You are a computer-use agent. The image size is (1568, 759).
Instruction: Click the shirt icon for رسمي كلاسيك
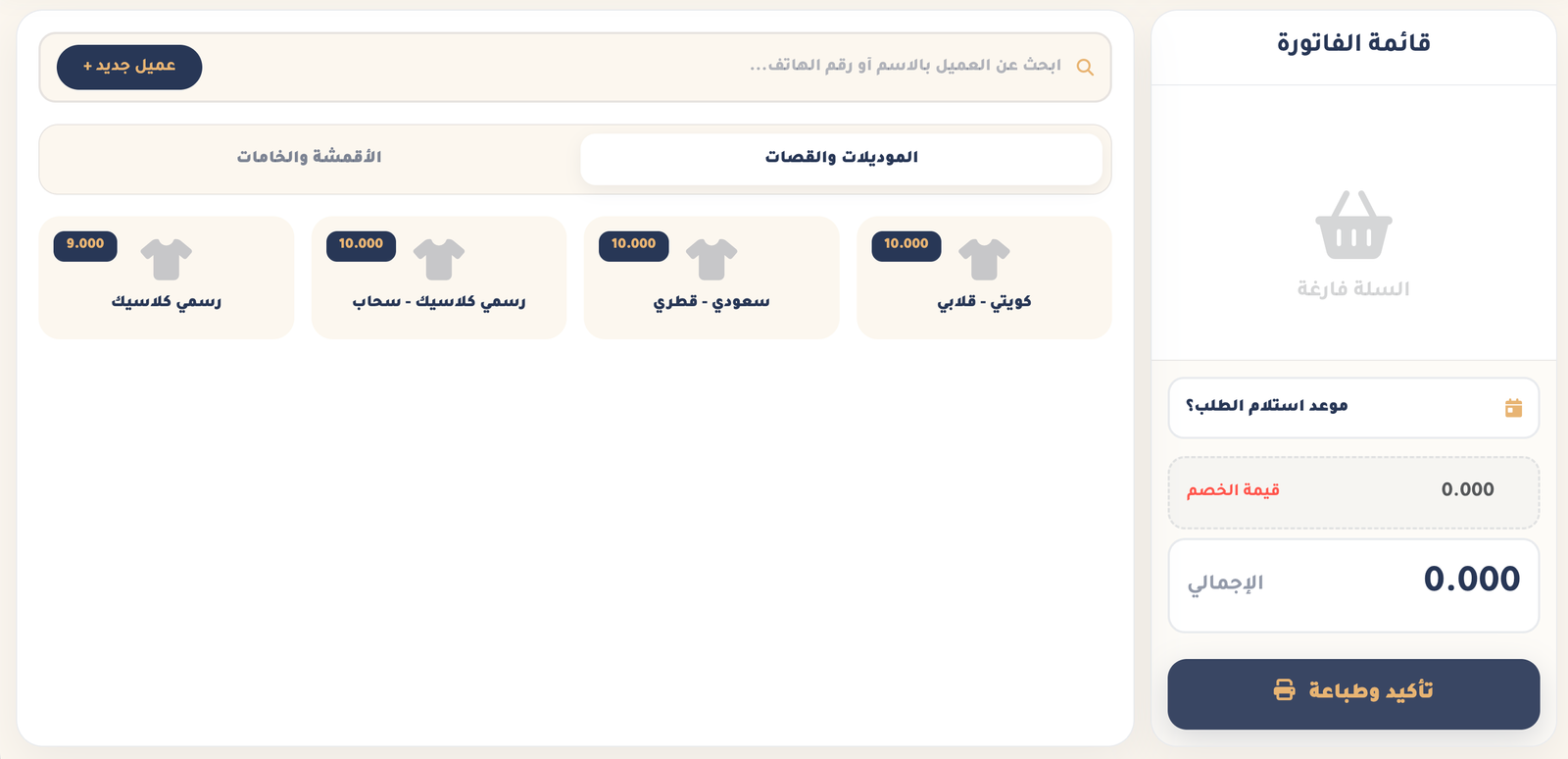click(167, 259)
